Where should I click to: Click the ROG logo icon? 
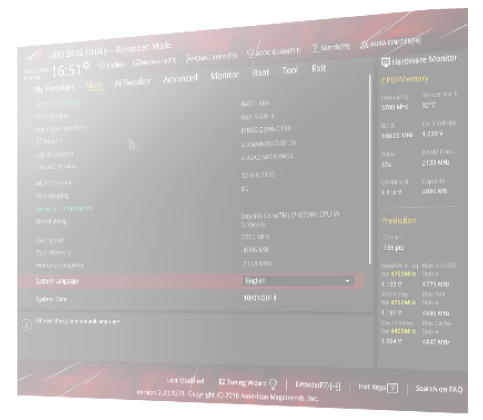pyautogui.click(x=34, y=56)
